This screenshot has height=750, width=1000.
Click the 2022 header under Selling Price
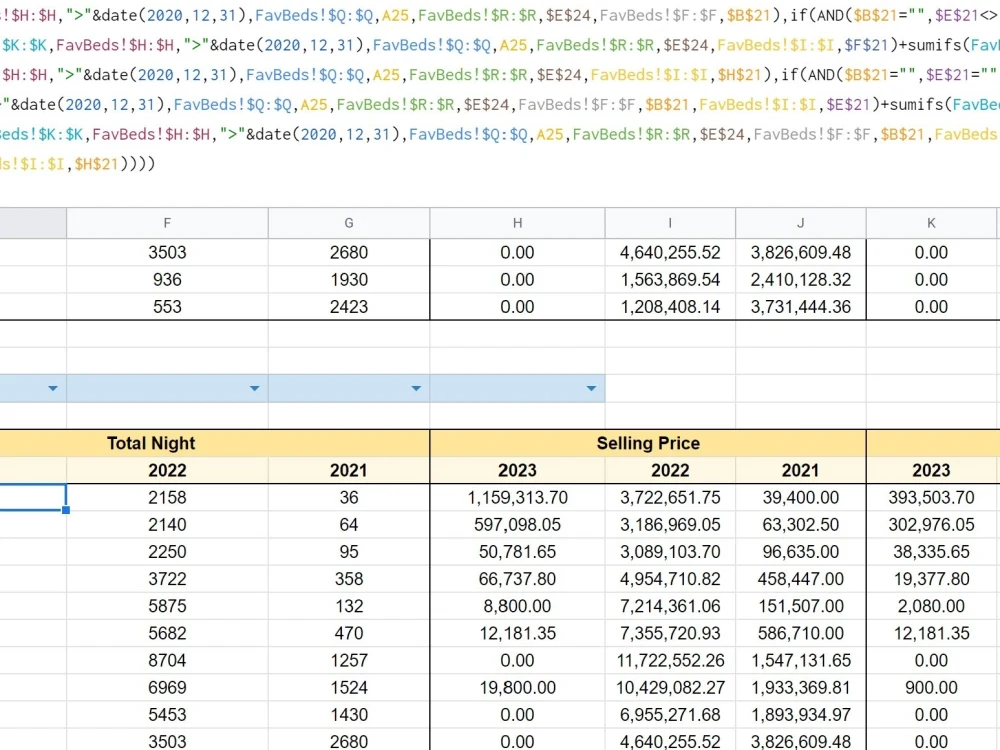[x=670, y=470]
